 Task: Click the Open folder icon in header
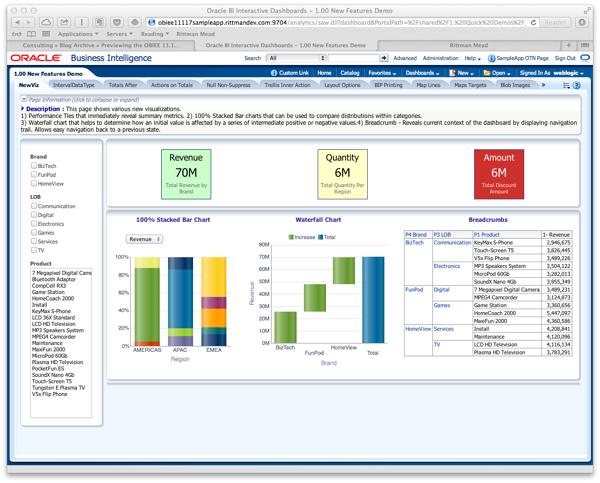click(x=487, y=73)
